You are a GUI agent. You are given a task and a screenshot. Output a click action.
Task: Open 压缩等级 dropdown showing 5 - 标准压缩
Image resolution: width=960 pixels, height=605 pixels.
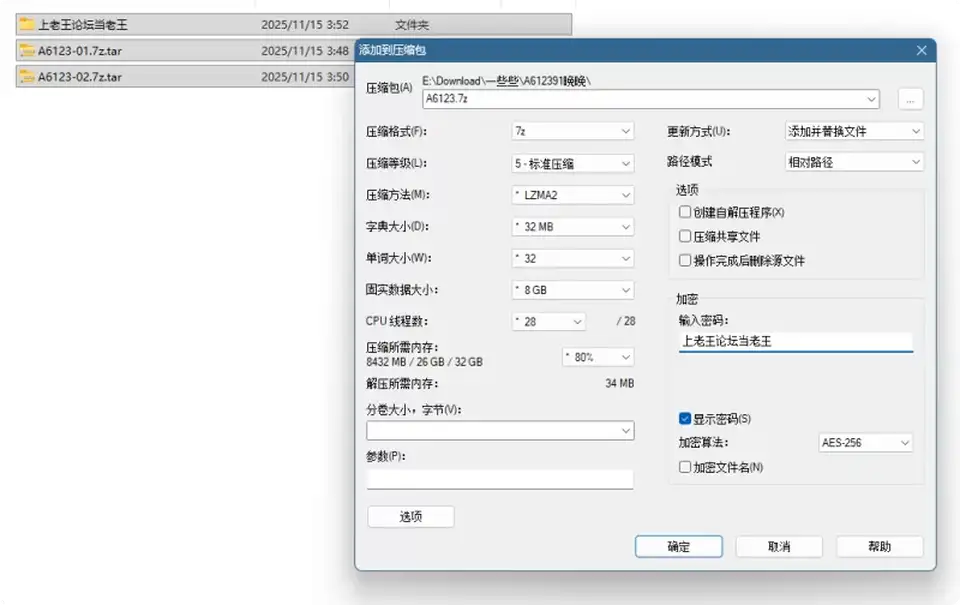[x=572, y=163]
